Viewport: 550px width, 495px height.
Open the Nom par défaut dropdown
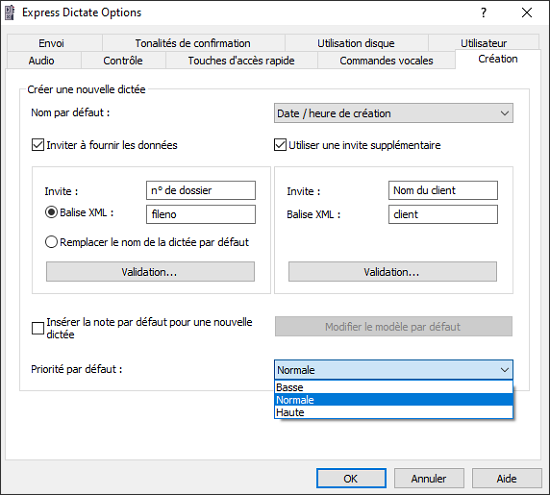(394, 113)
